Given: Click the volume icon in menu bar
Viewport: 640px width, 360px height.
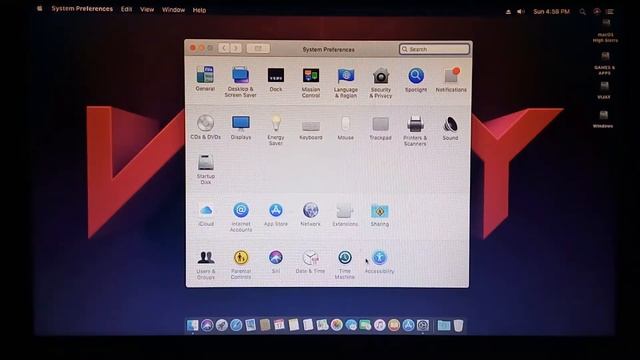Looking at the screenshot, I should (521, 11).
